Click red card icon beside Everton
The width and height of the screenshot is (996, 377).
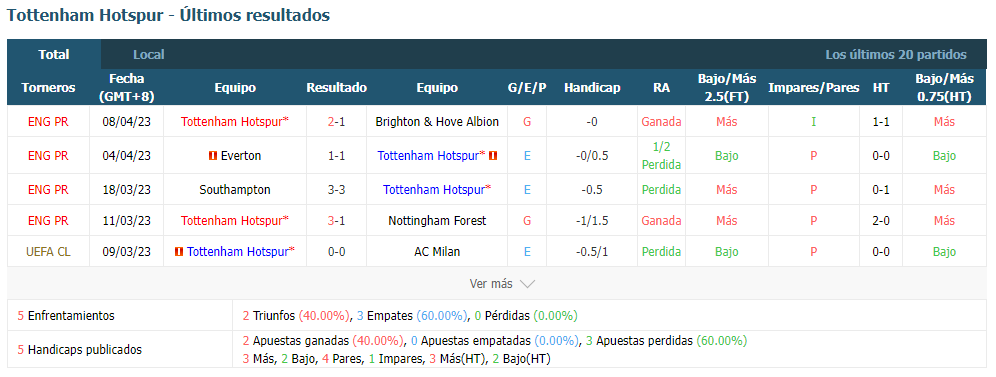[x=213, y=155]
